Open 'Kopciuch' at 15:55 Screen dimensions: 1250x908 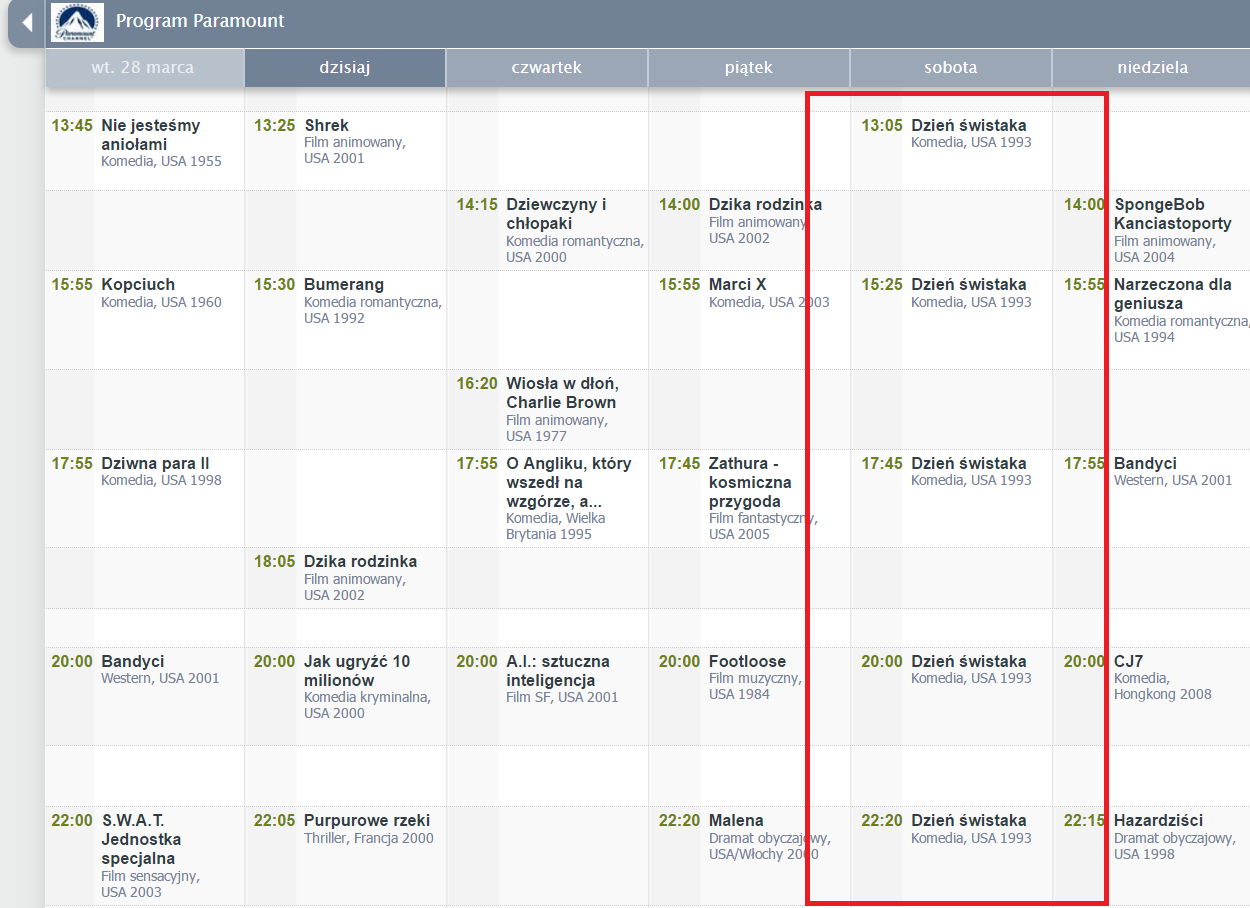tap(138, 284)
